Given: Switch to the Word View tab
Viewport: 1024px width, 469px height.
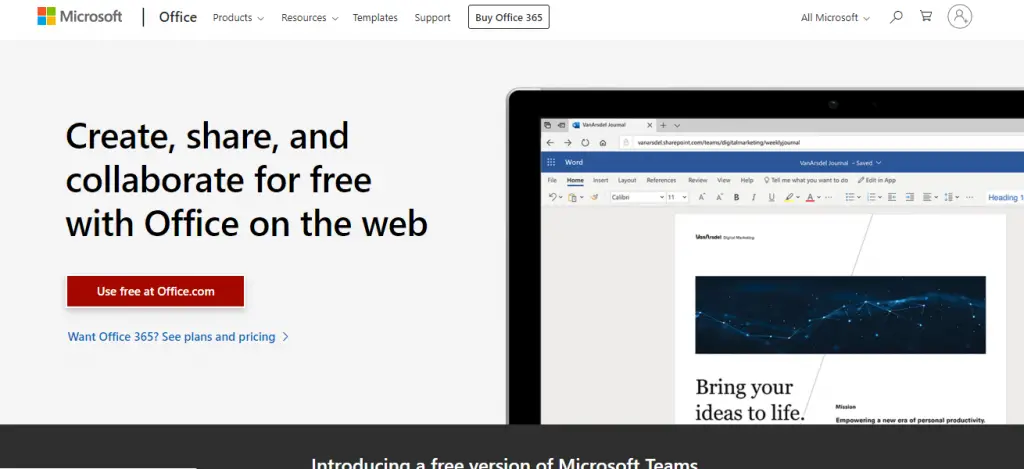Looking at the screenshot, I should [x=724, y=180].
